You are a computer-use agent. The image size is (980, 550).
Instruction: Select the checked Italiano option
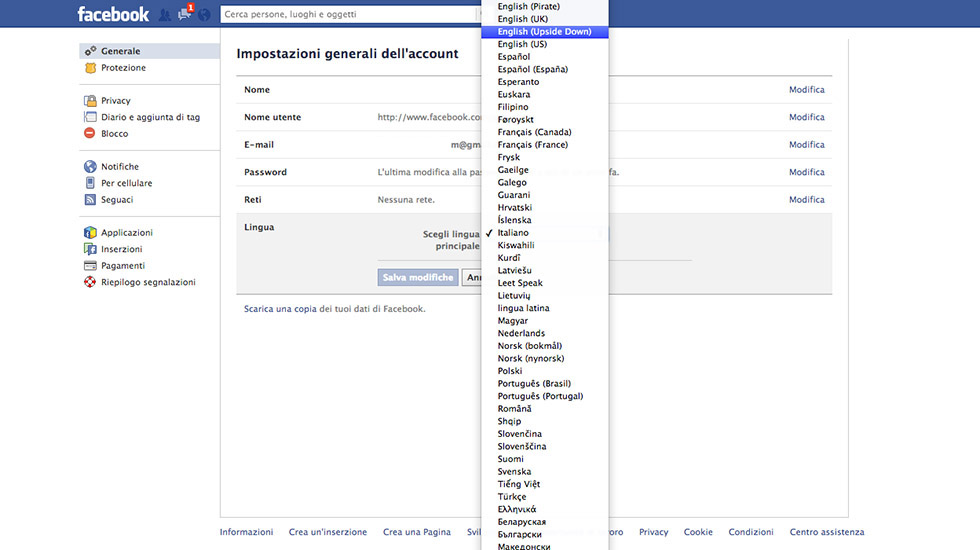513,233
